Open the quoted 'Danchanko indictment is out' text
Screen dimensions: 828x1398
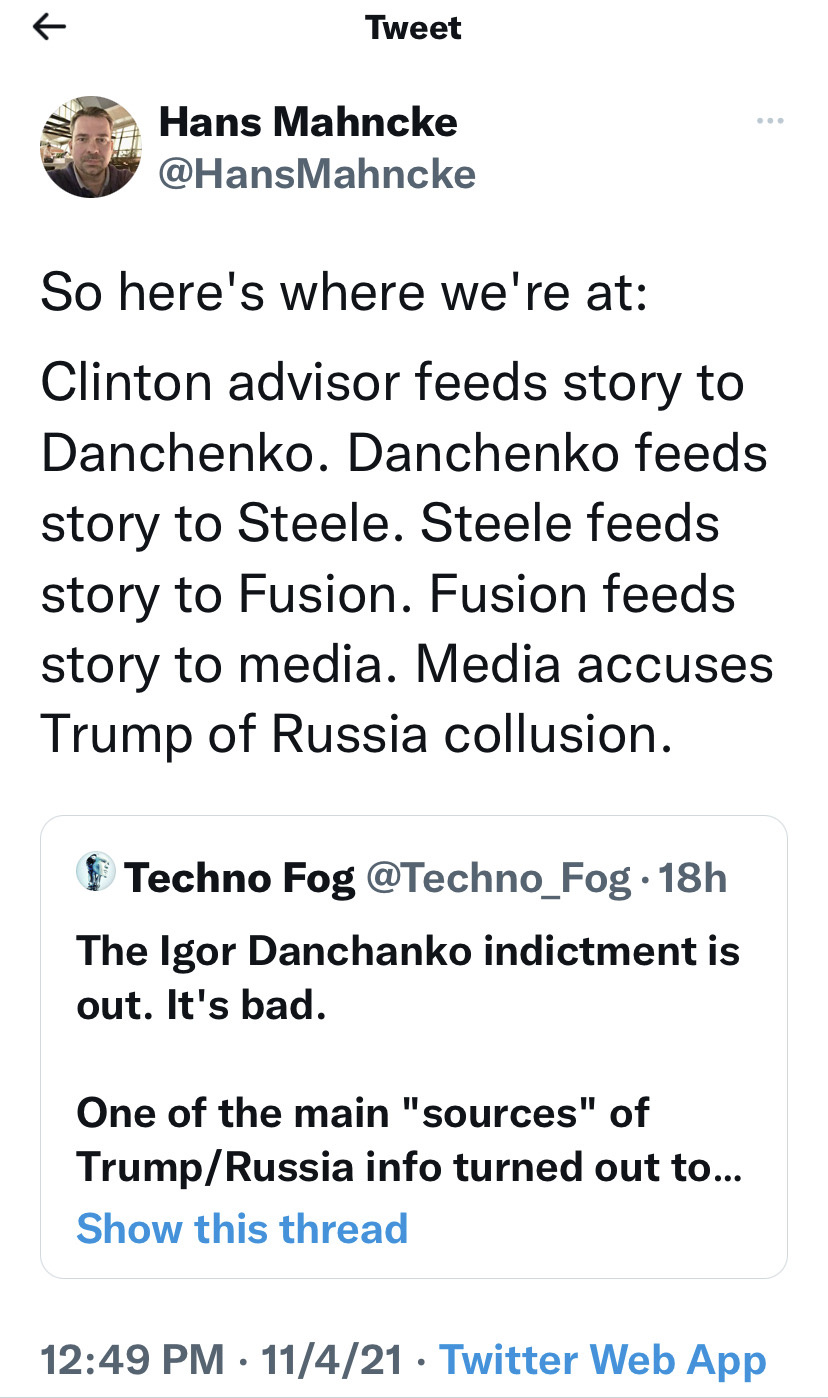(x=407, y=975)
